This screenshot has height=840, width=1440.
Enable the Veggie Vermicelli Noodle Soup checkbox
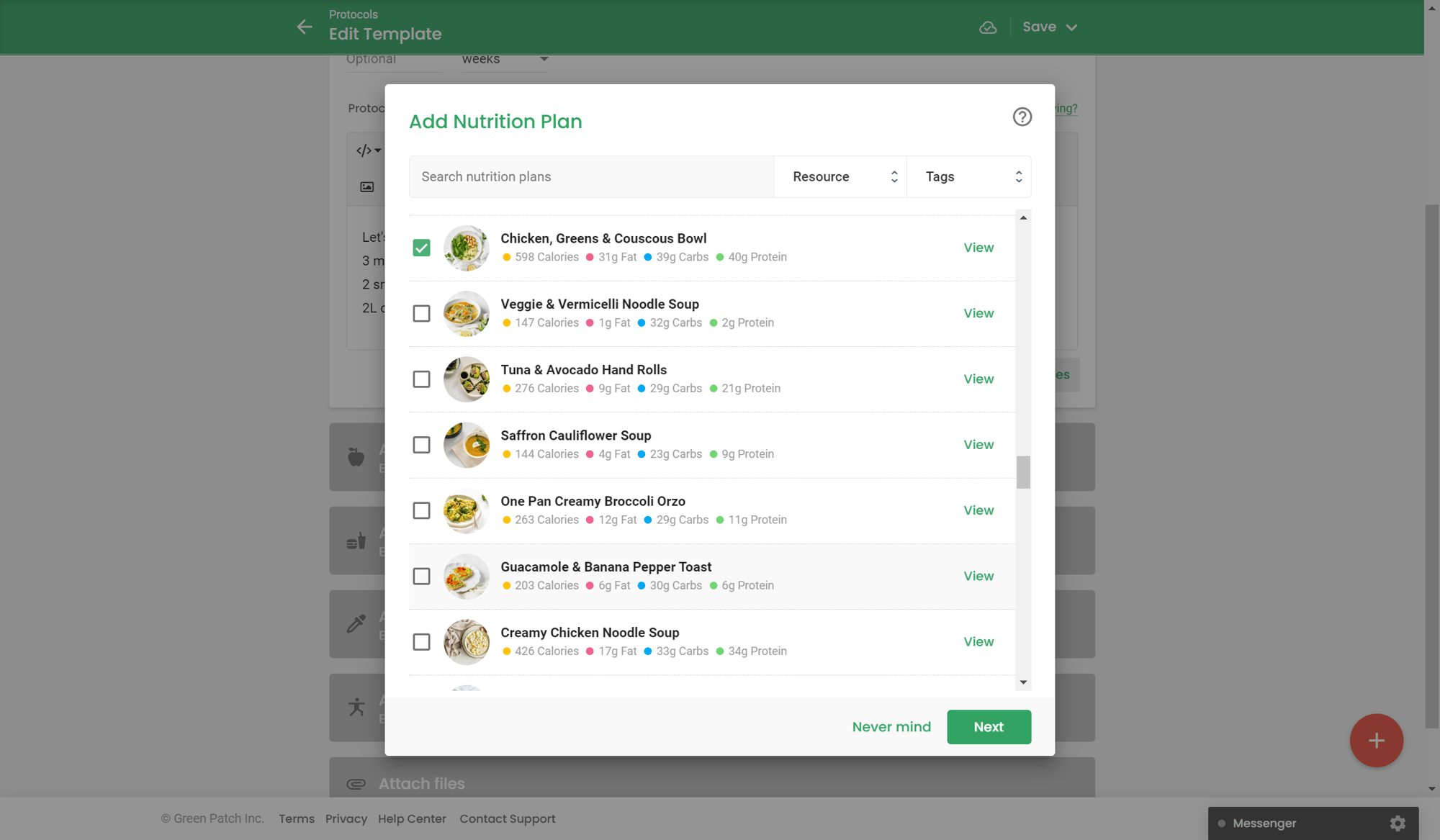421,313
